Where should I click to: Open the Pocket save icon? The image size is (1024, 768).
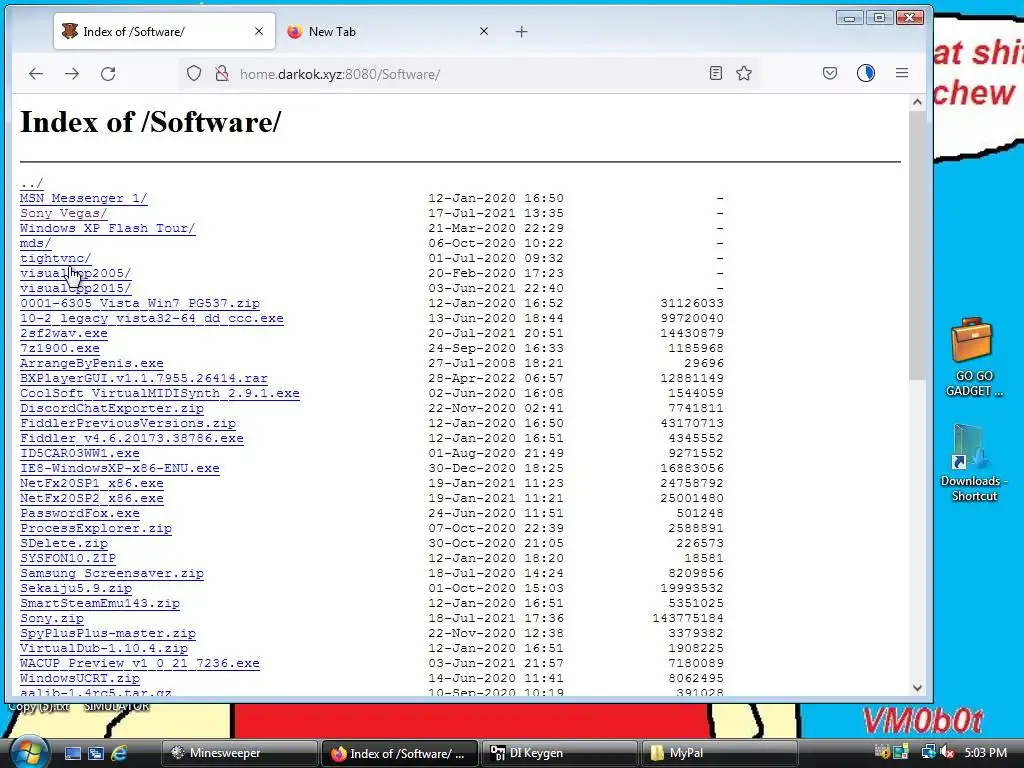click(829, 73)
